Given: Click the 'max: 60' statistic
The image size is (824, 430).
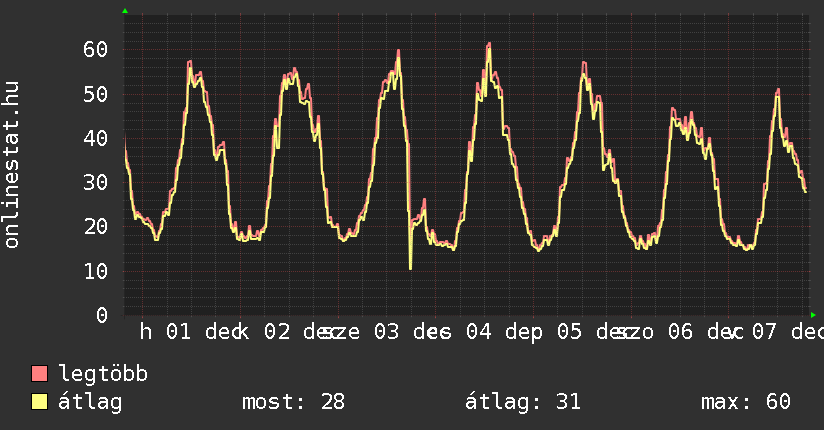Looking at the screenshot, I should coord(746,402).
